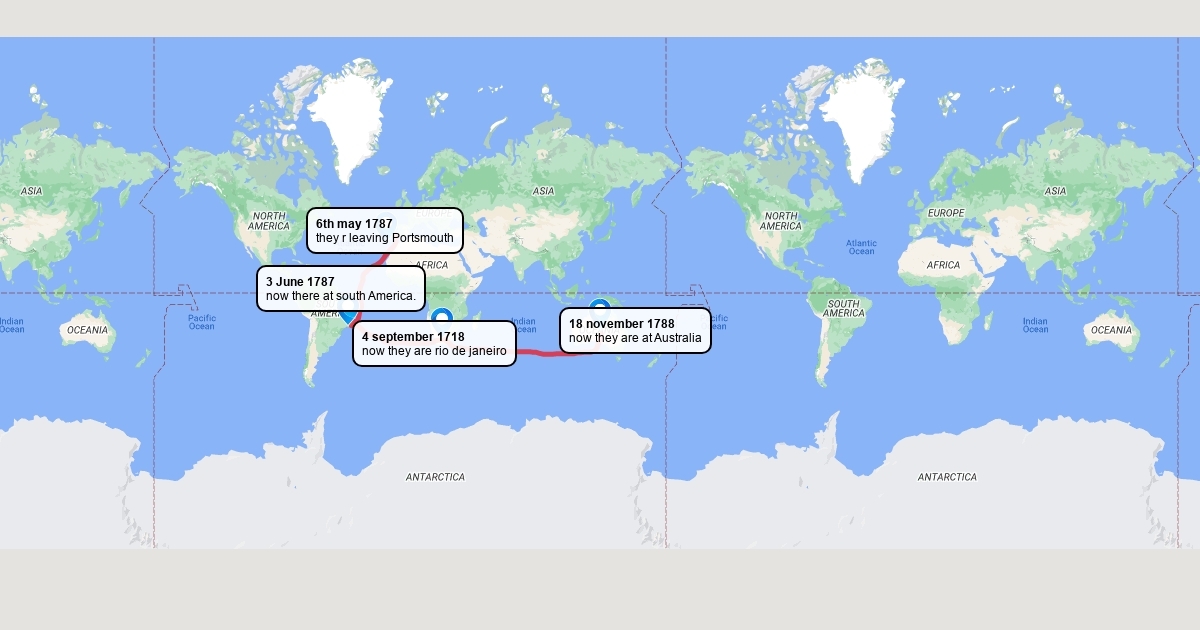Image resolution: width=1200 pixels, height=630 pixels.
Task: Click the AFRICA label on the right map
Action: tap(943, 265)
